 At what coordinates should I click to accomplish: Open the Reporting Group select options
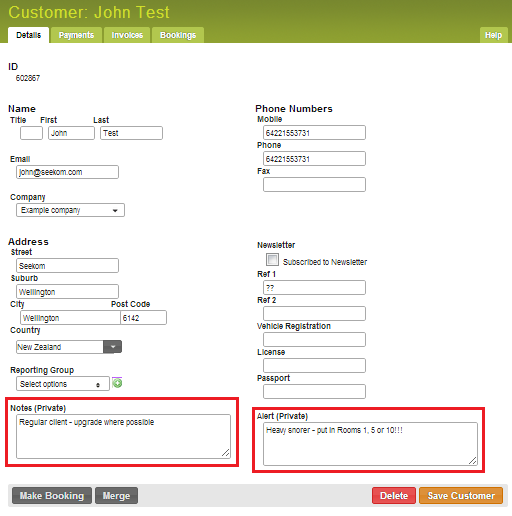63,384
